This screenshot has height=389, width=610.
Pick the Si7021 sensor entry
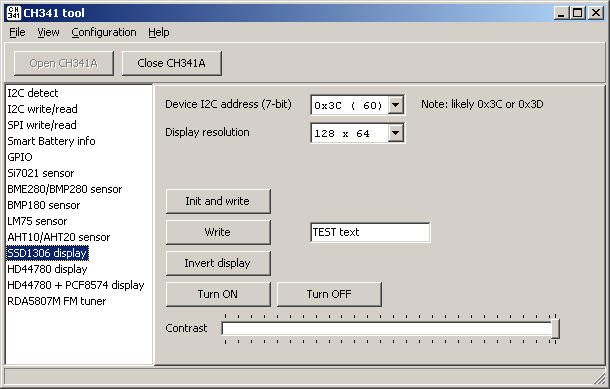pyautogui.click(x=40, y=173)
